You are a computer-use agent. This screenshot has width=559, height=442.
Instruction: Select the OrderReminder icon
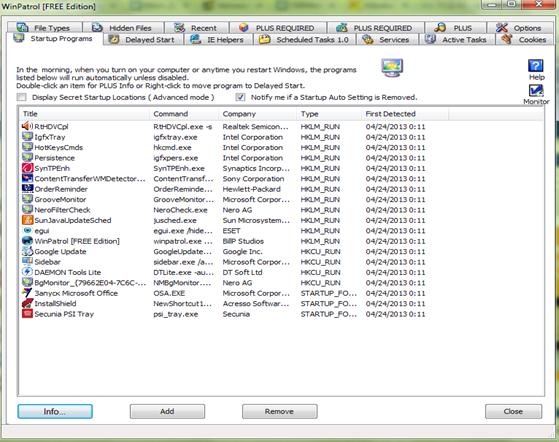tap(27, 189)
